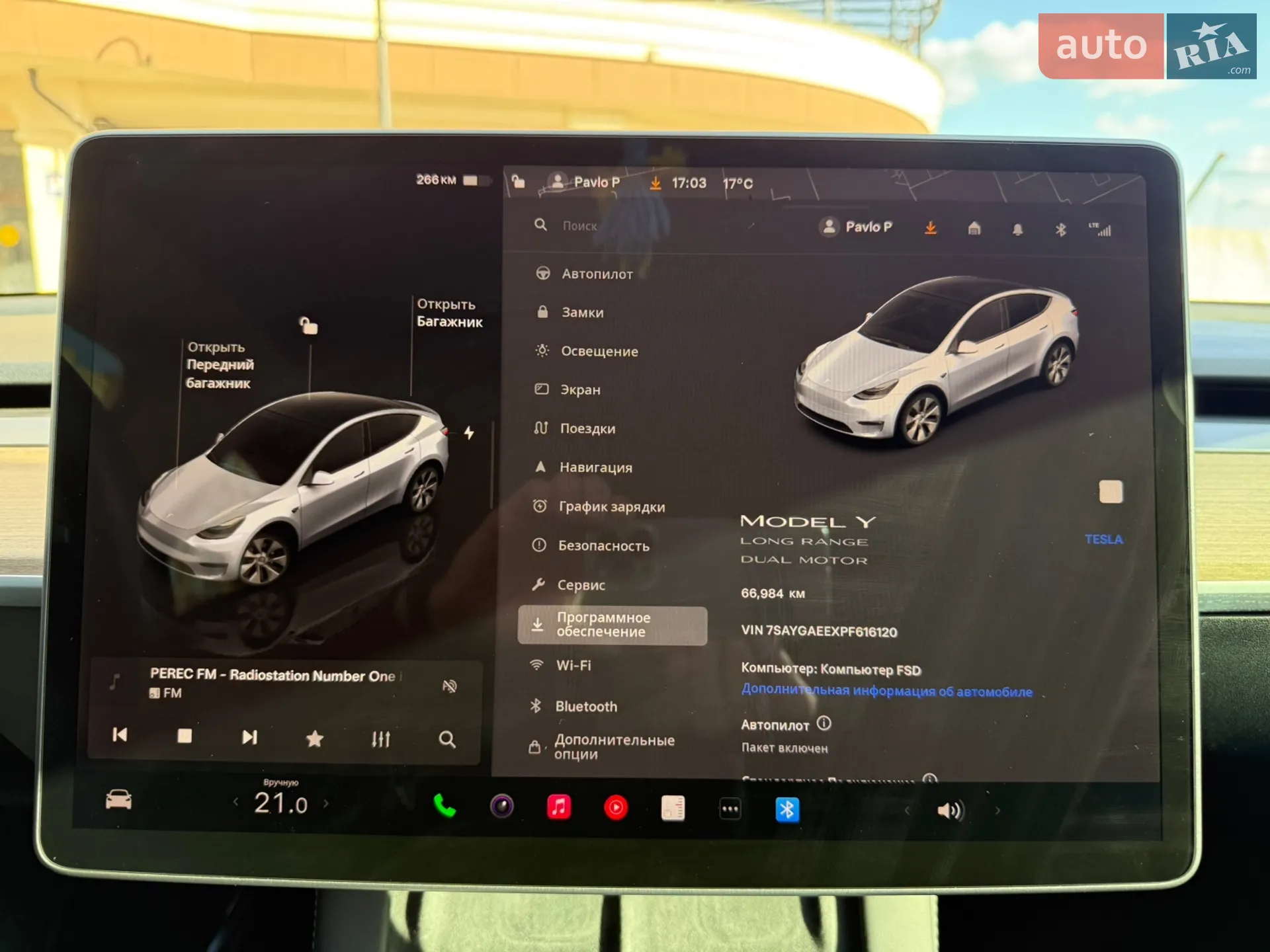1270x952 pixels.
Task: Tap the crossed-out bell icon in the media player
Action: [x=449, y=686]
